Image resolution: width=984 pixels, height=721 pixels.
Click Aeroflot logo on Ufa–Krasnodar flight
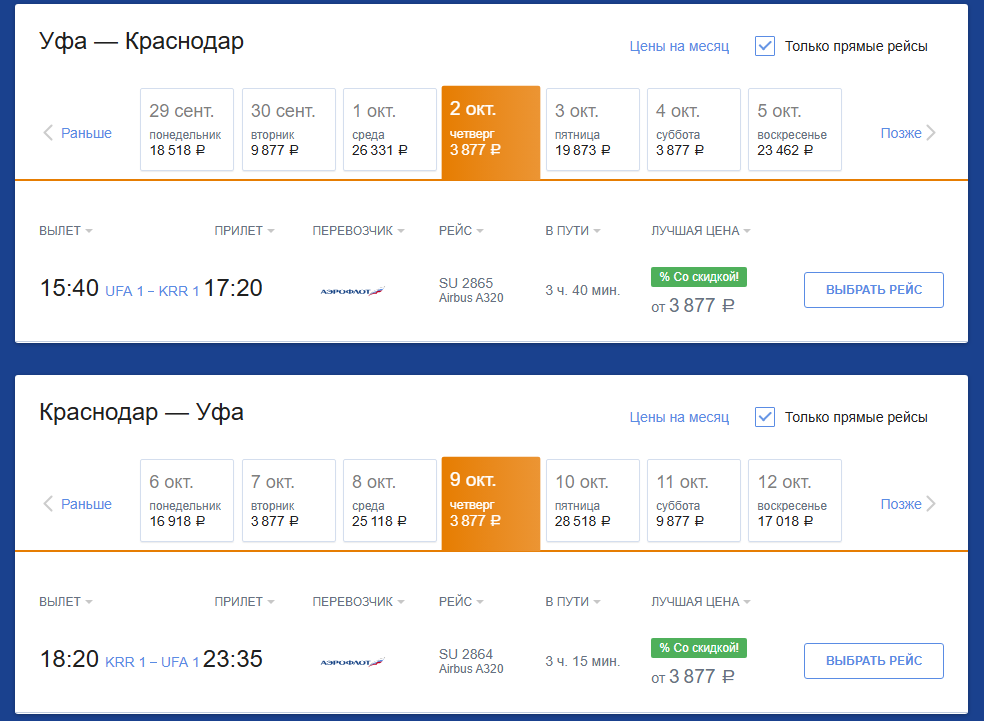pyautogui.click(x=352, y=291)
